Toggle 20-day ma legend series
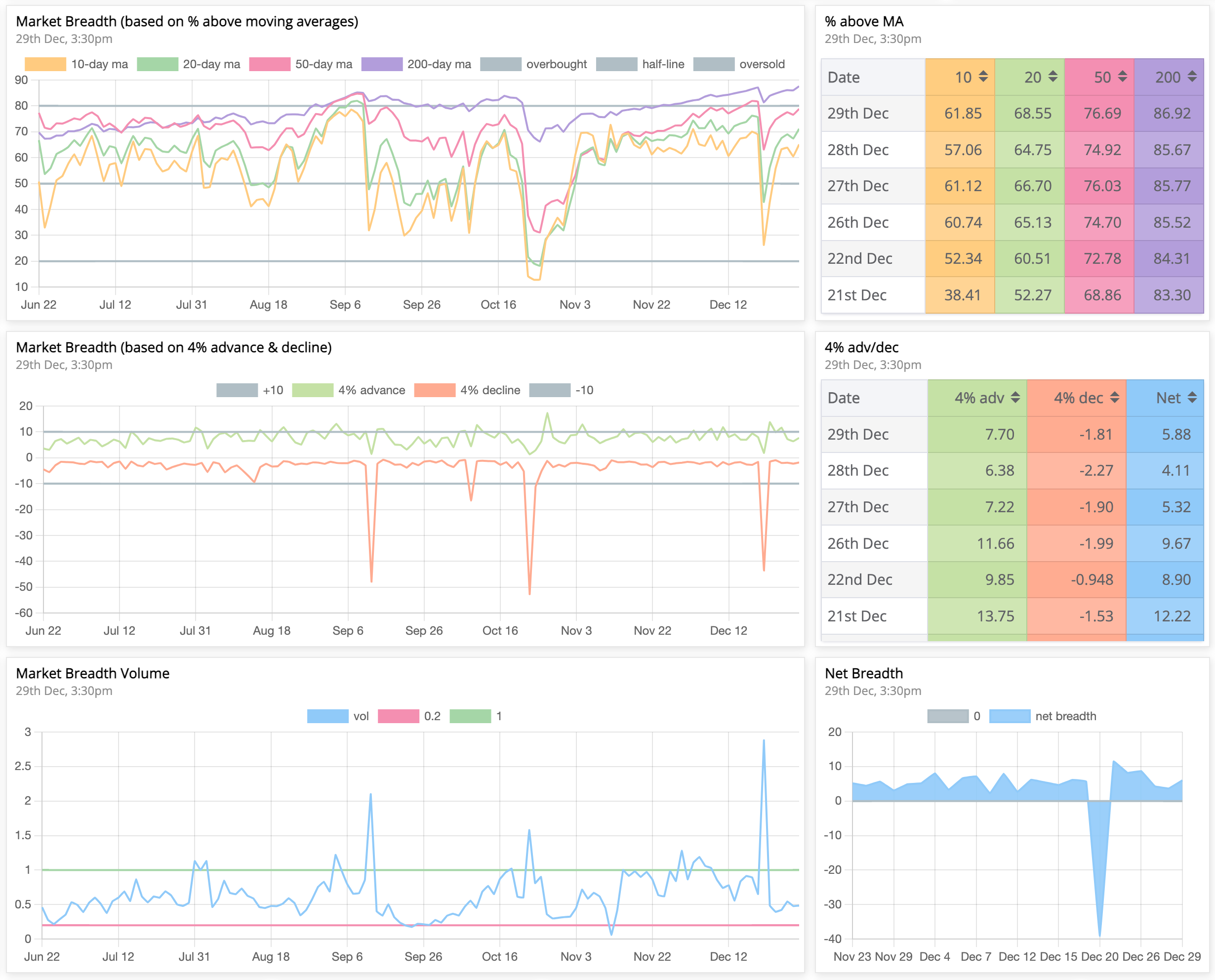The image size is (1215, 980). (x=189, y=64)
